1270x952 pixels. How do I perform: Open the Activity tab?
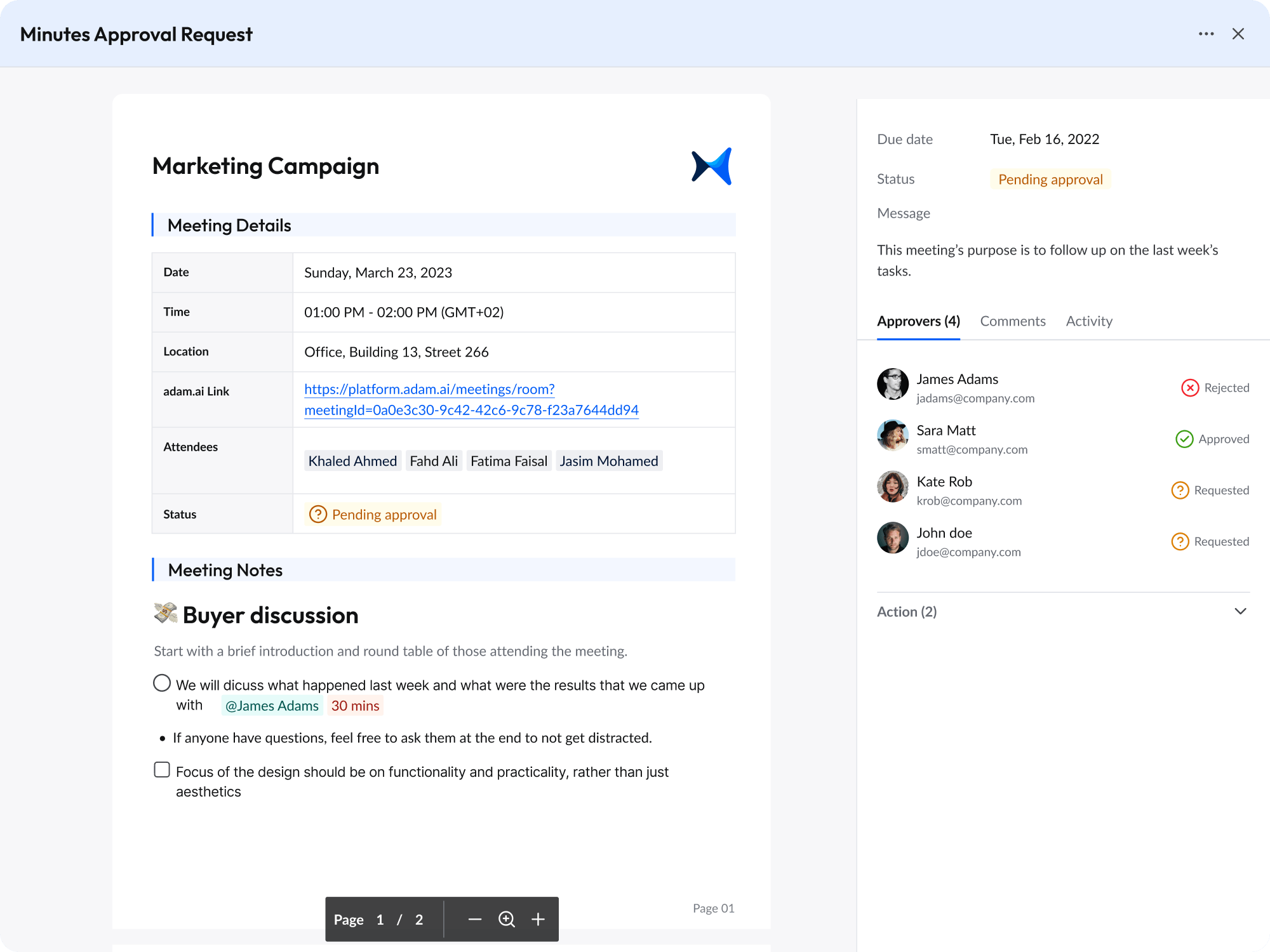tap(1088, 321)
